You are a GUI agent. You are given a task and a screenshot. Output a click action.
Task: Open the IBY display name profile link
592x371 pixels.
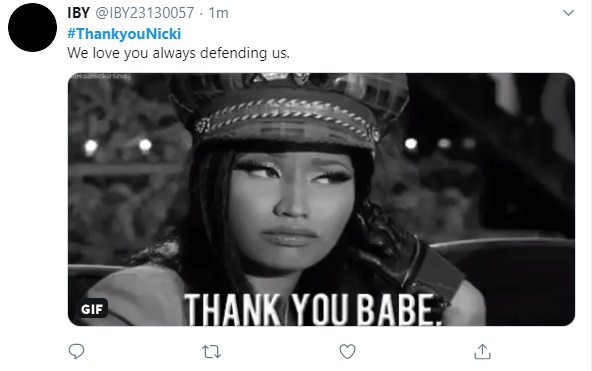click(79, 13)
